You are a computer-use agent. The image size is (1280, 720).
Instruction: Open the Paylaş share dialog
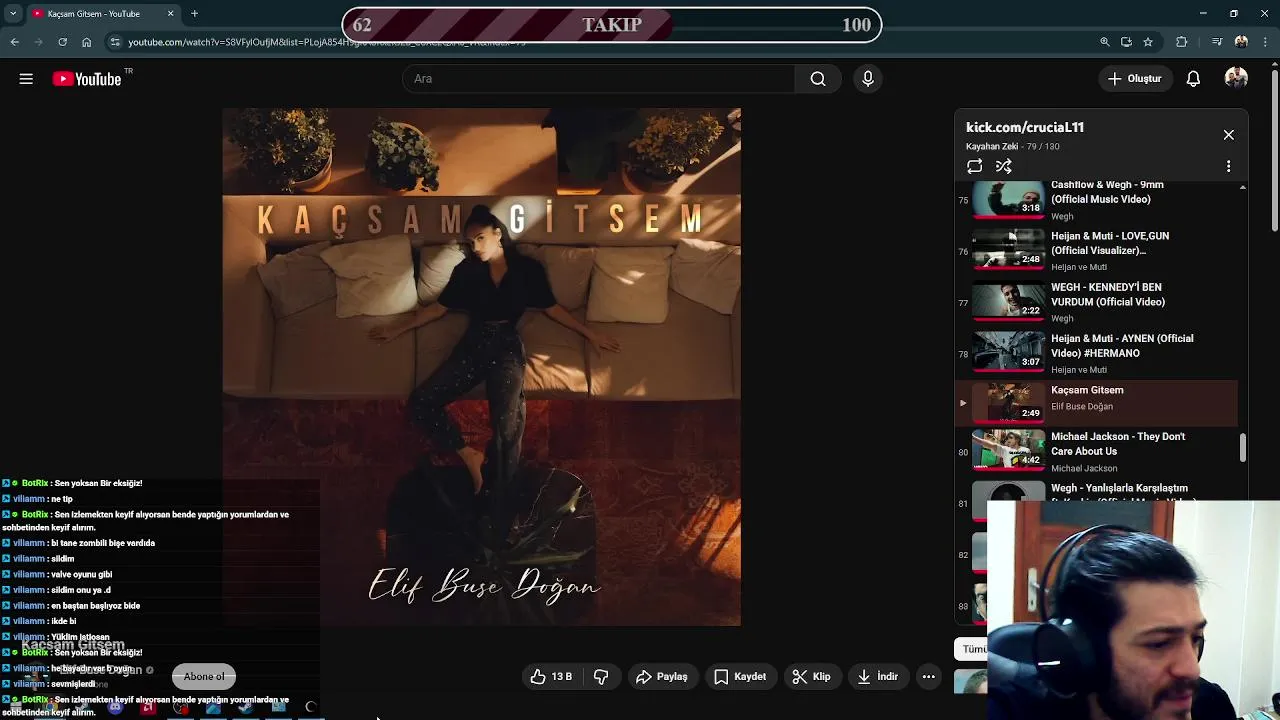[662, 677]
